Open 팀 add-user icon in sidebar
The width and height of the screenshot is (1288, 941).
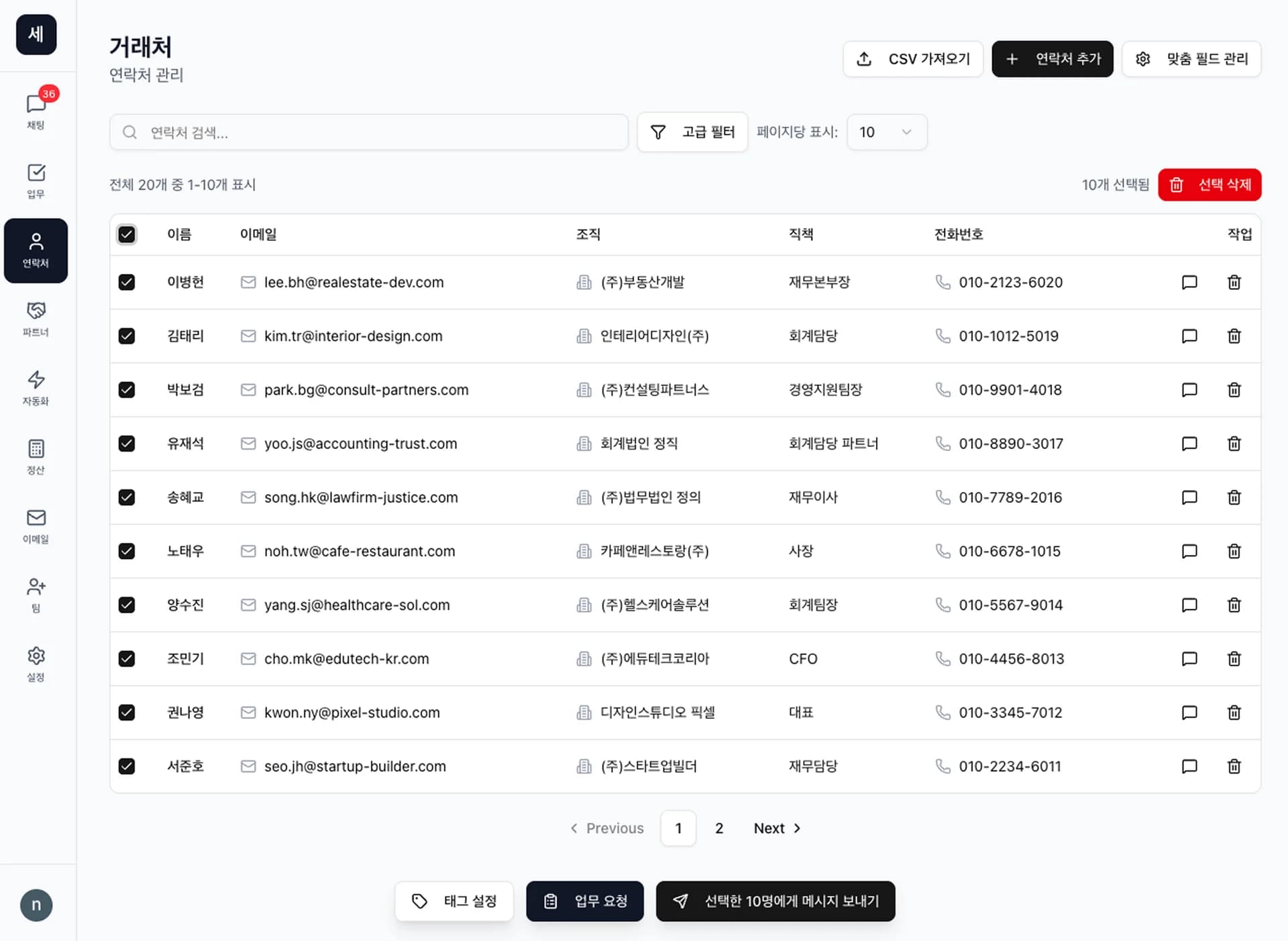tap(36, 594)
